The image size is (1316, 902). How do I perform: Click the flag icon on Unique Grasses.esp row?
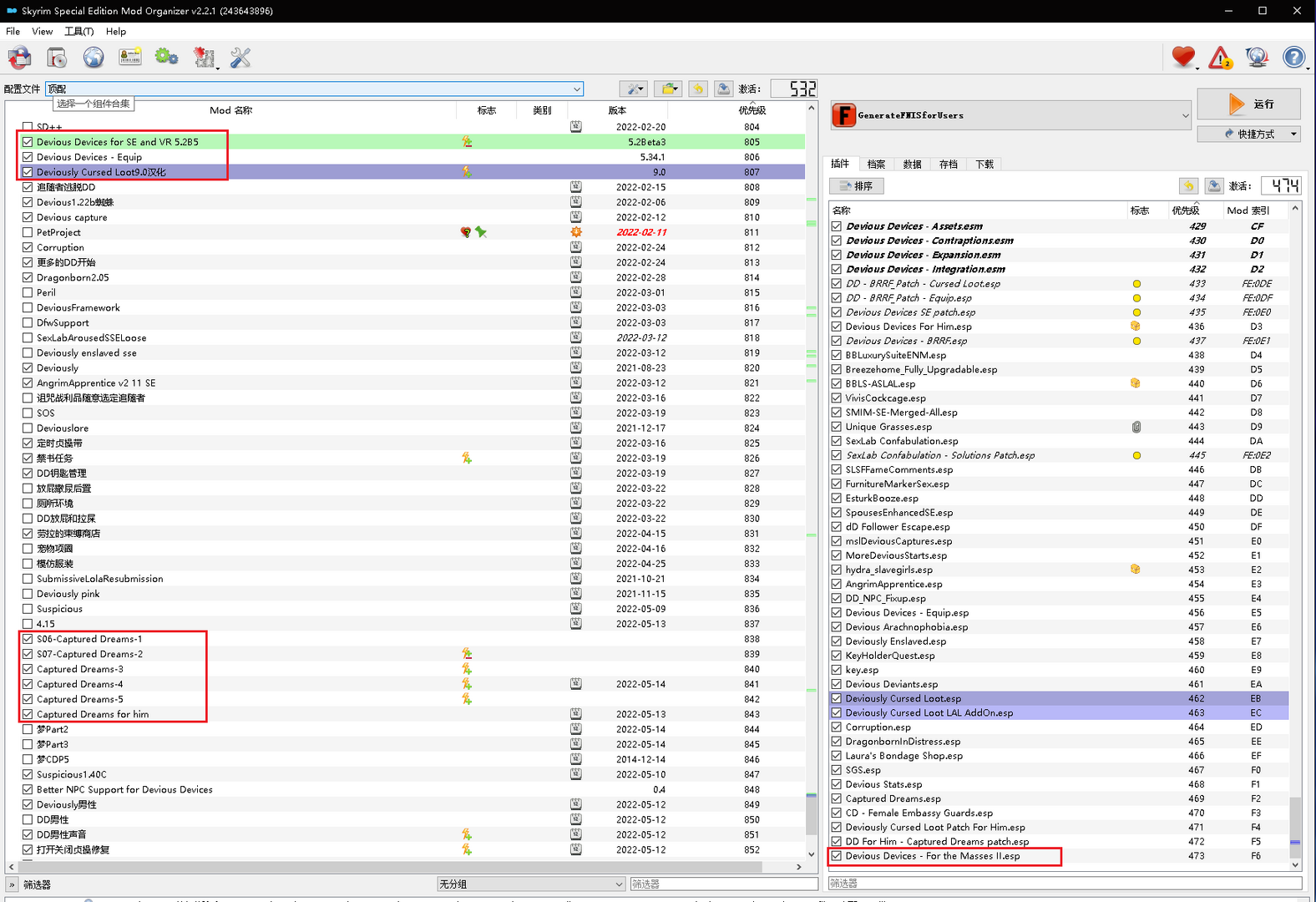click(1136, 427)
